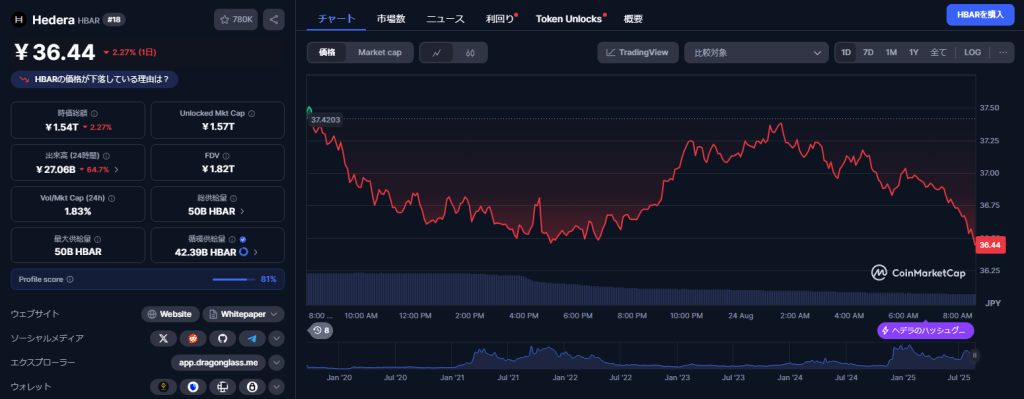Image resolution: width=1024 pixels, height=399 pixels.
Task: Expand the 循環供給量 42.39B HBAR arrow
Action: [x=255, y=252]
